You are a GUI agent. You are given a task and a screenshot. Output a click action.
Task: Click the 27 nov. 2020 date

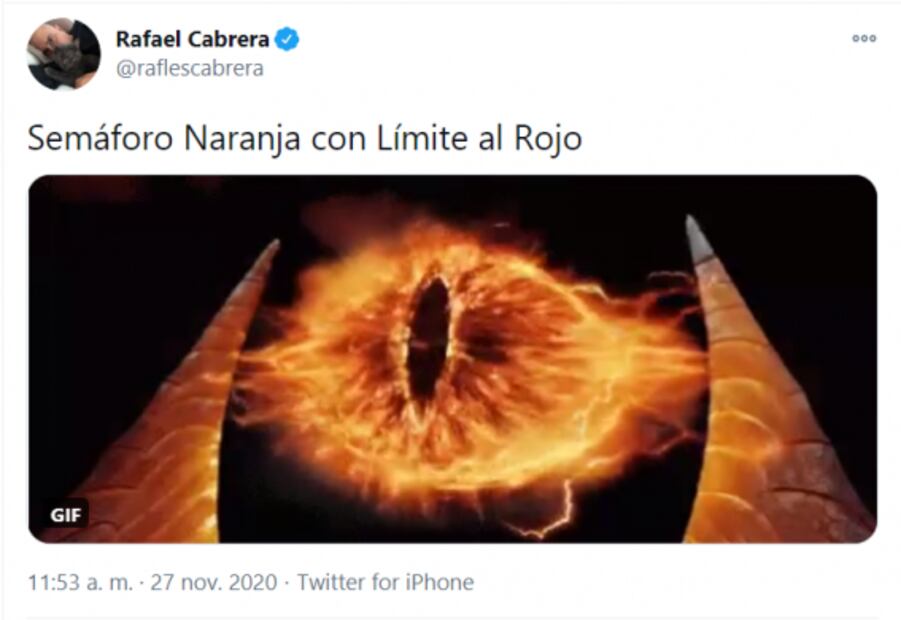214,582
